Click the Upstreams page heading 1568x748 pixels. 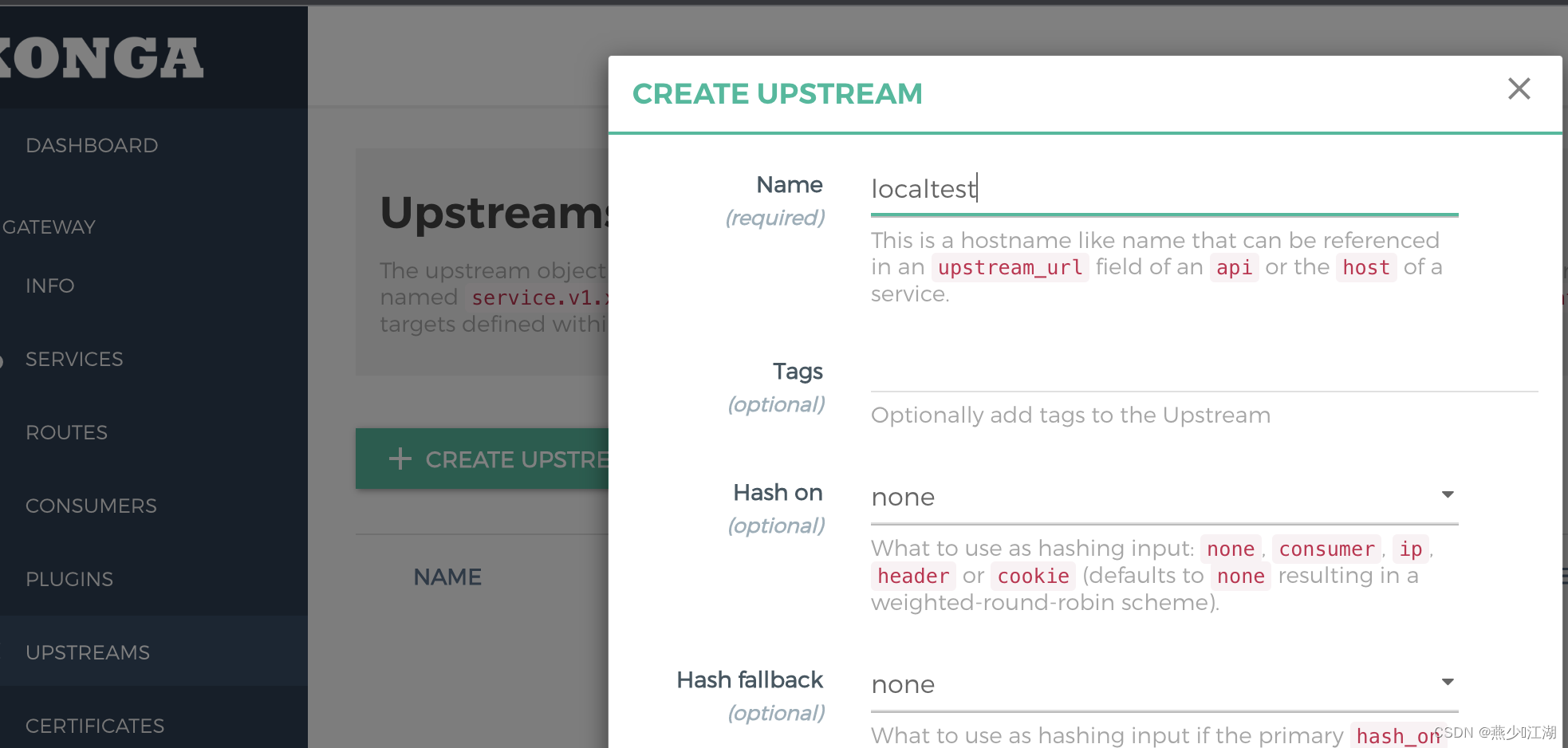494,213
